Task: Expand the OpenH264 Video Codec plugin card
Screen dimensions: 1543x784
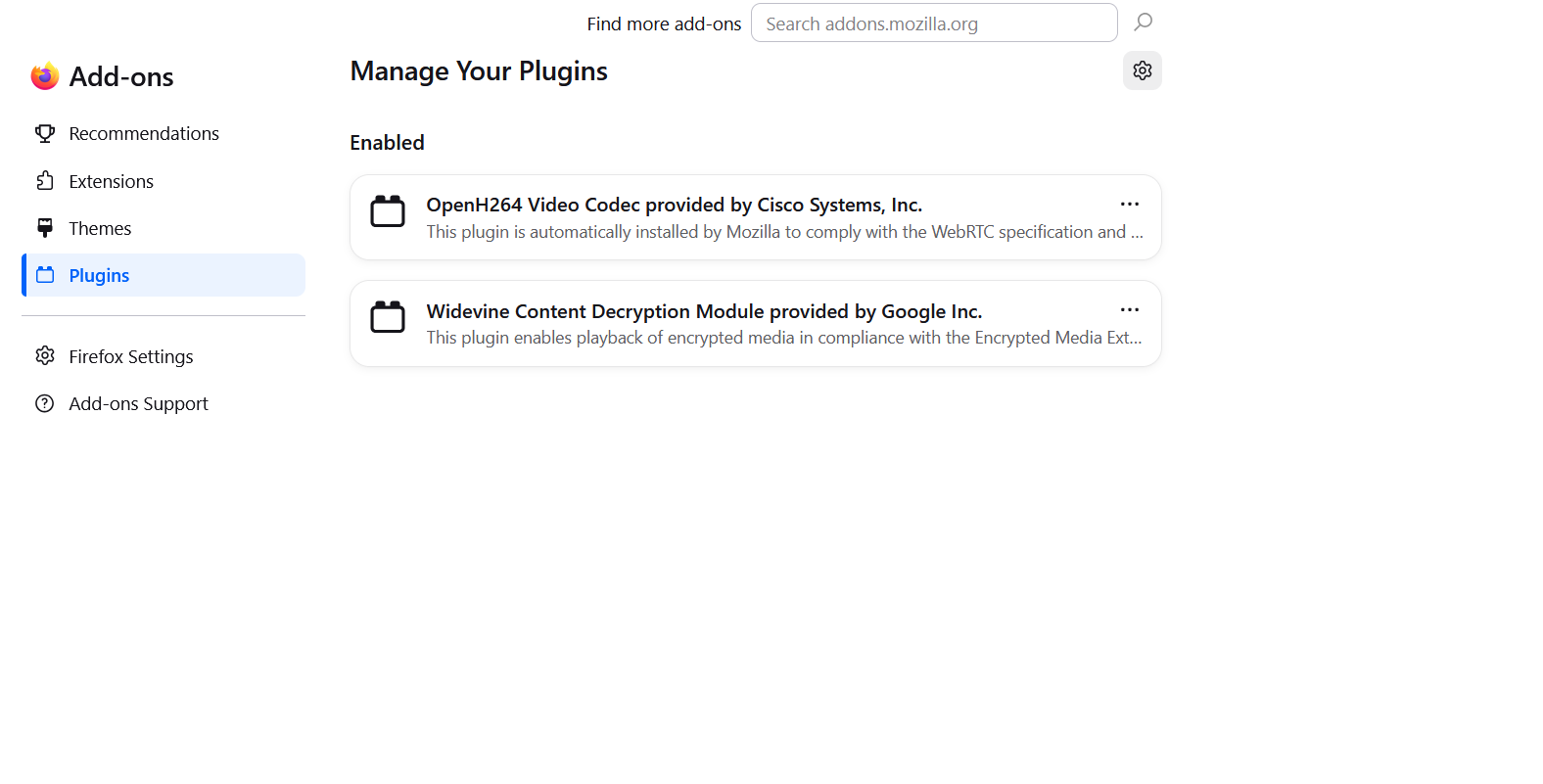Action: click(x=756, y=217)
